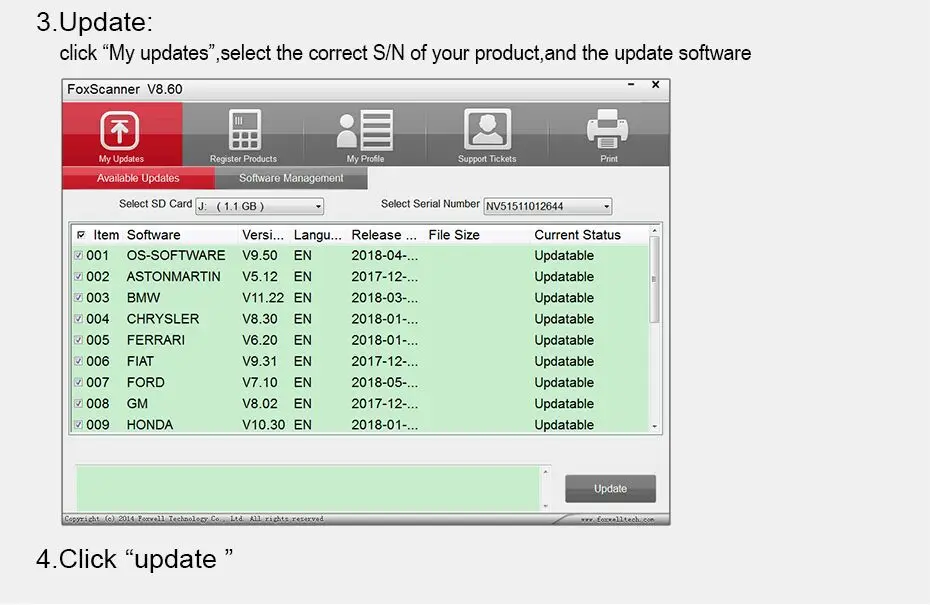The height and width of the screenshot is (605, 930).
Task: Click the list scroll down arrow
Action: coord(654,426)
